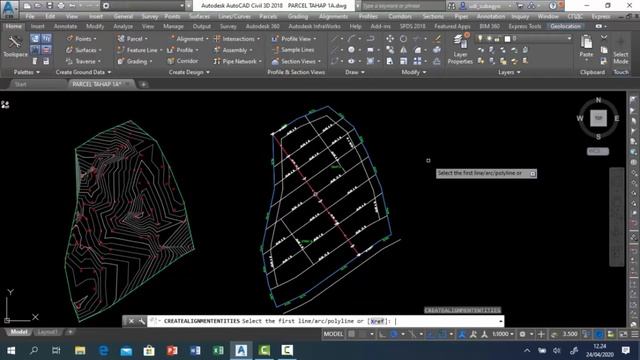Image resolution: width=640 pixels, height=360 pixels.
Task: Click the Sample Lines tool
Action: [293, 50]
